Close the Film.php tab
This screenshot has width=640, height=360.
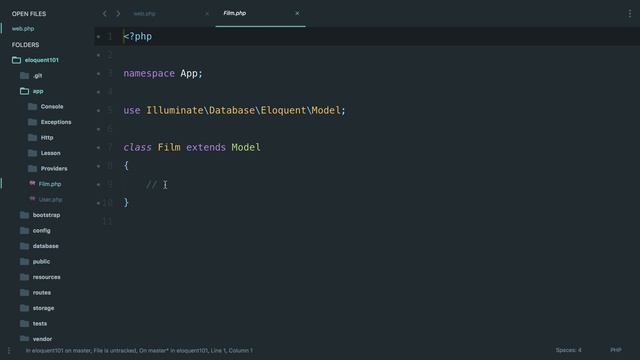pos(297,13)
